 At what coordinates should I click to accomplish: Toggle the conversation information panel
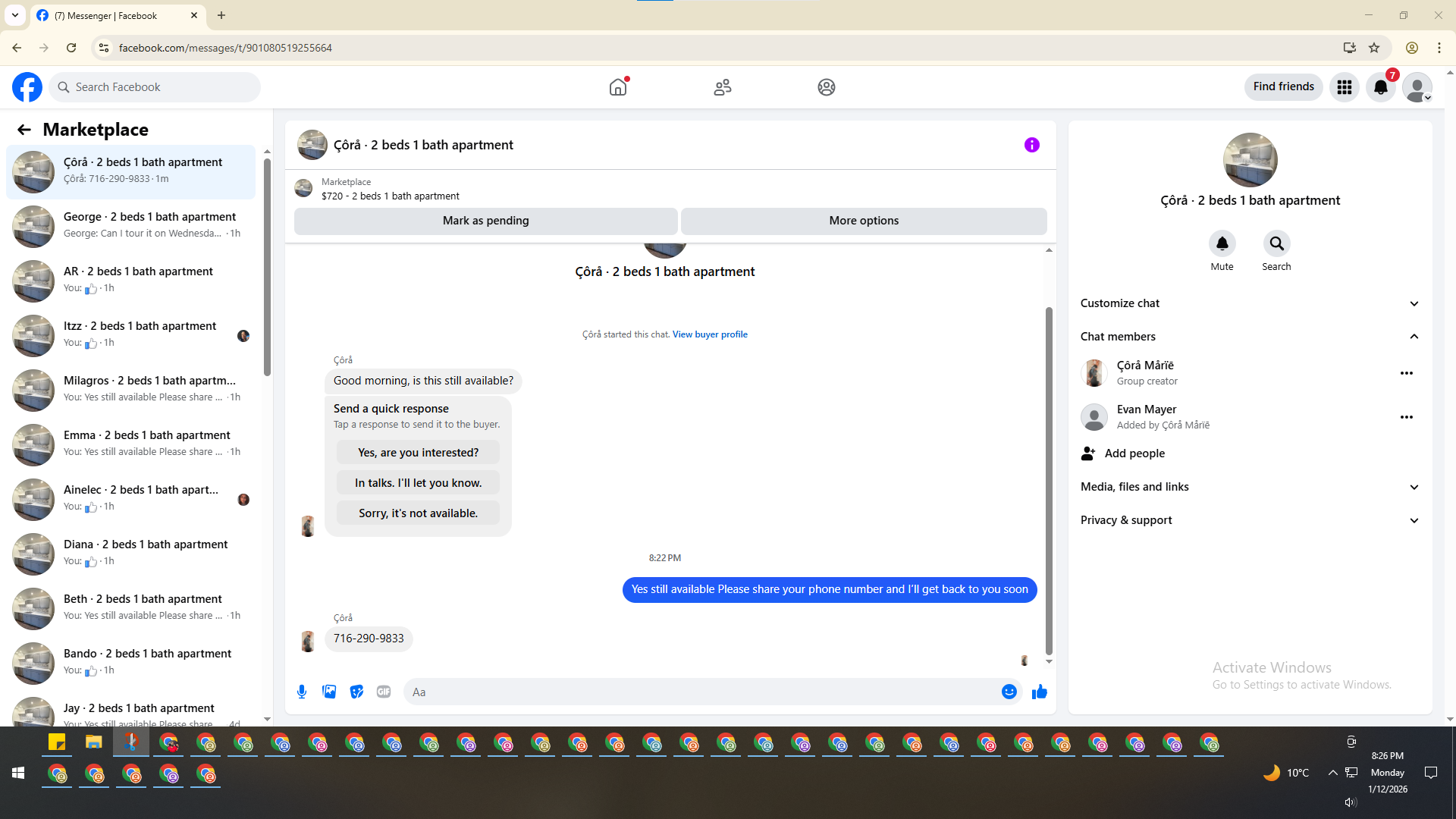coord(1031,145)
